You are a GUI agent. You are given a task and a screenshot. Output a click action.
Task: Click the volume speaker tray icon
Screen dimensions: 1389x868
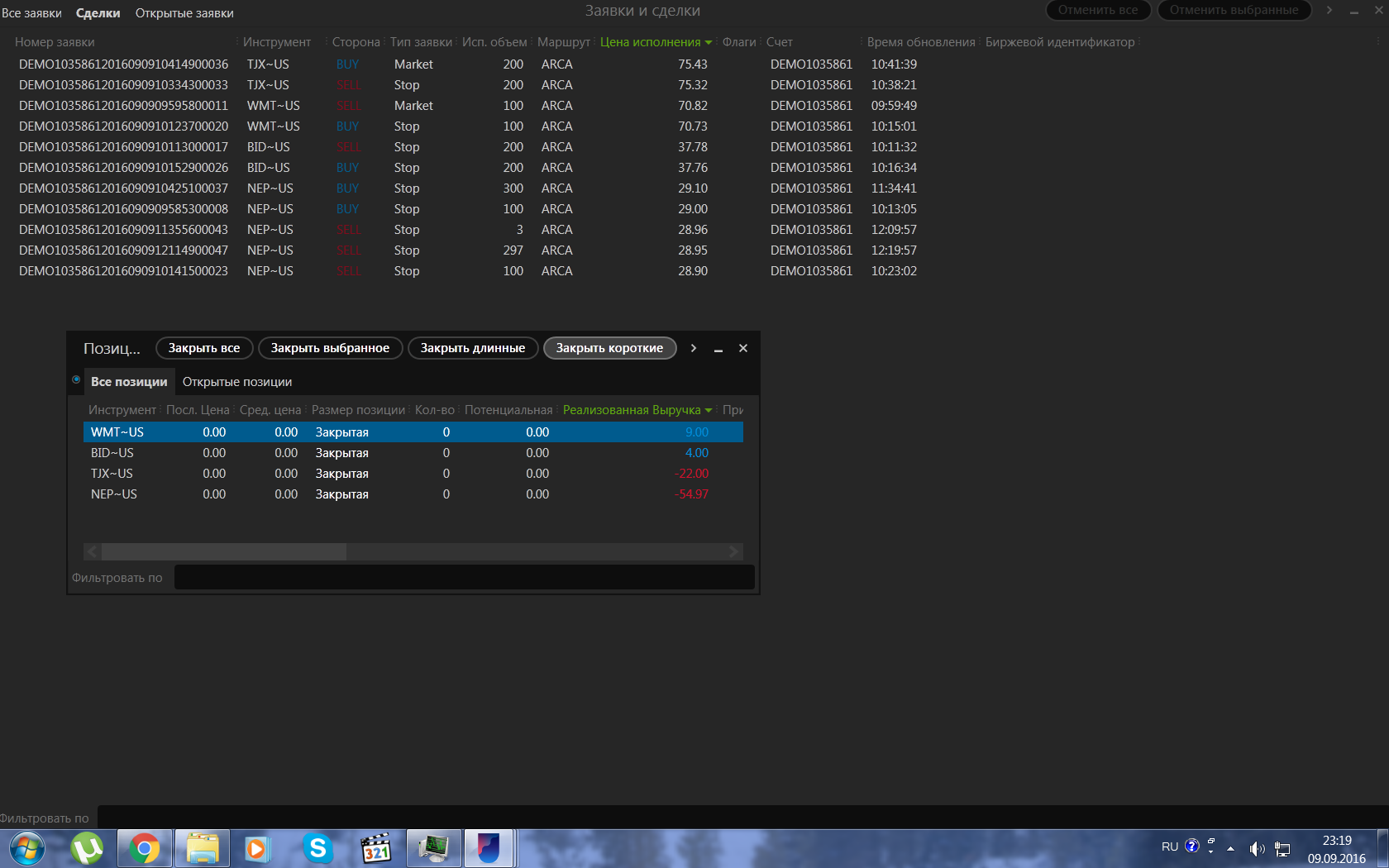(1257, 848)
